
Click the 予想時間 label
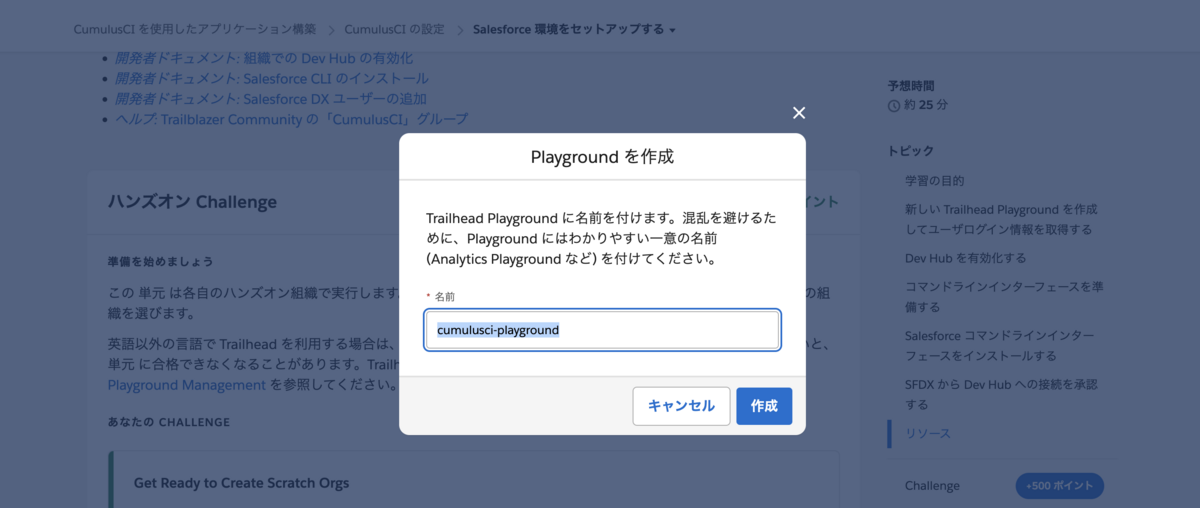[911, 86]
